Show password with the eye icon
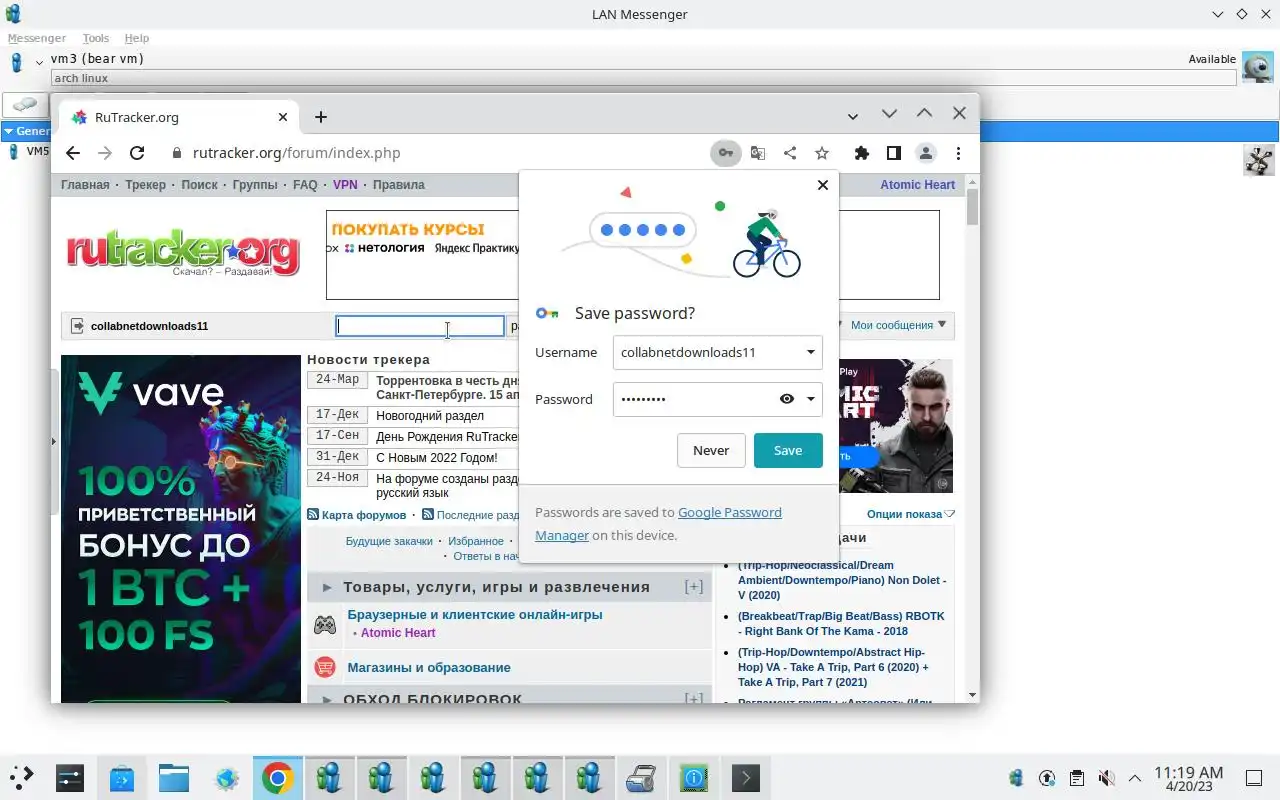The height and width of the screenshot is (800, 1280). (787, 399)
